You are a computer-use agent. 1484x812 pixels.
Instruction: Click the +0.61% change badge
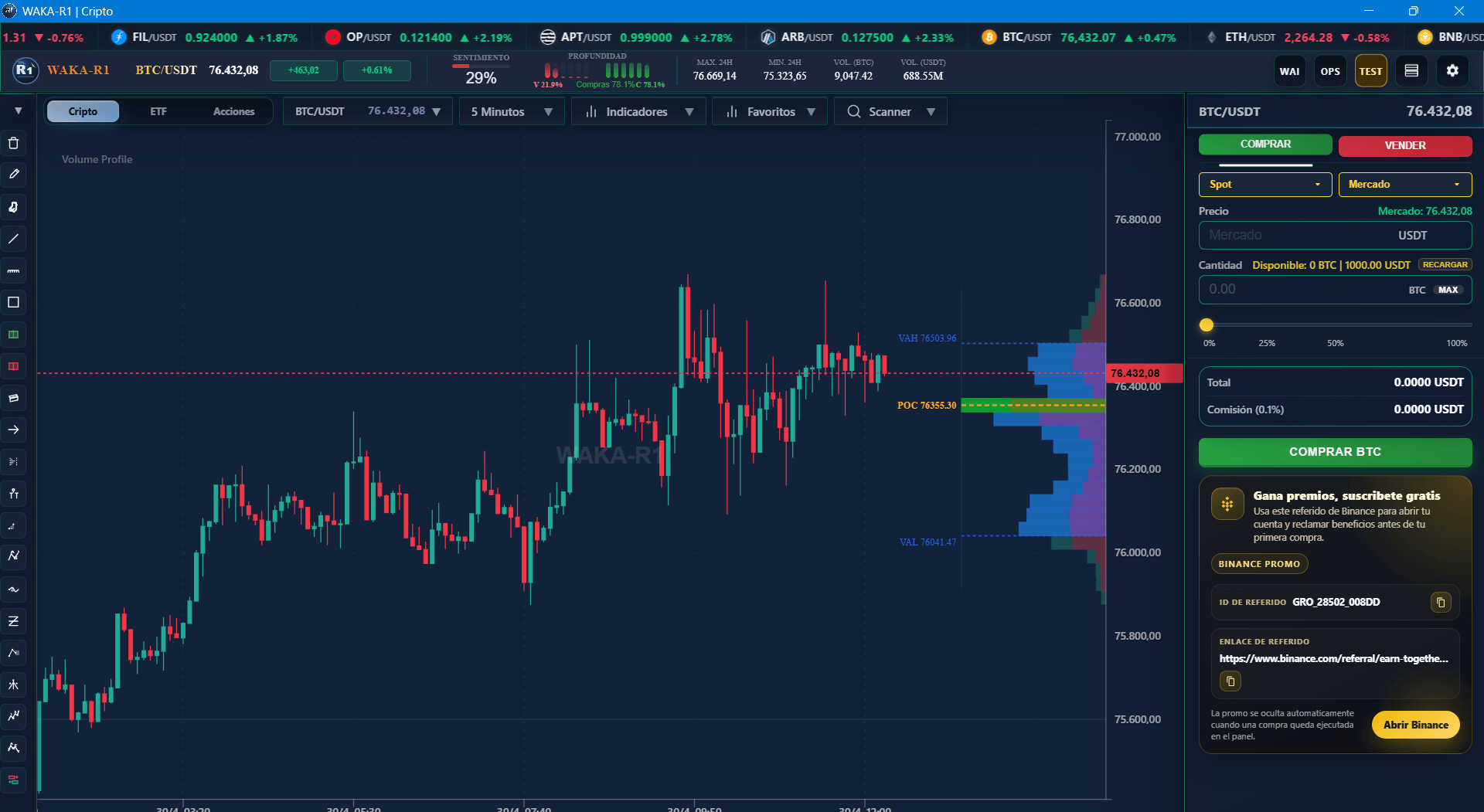[376, 70]
